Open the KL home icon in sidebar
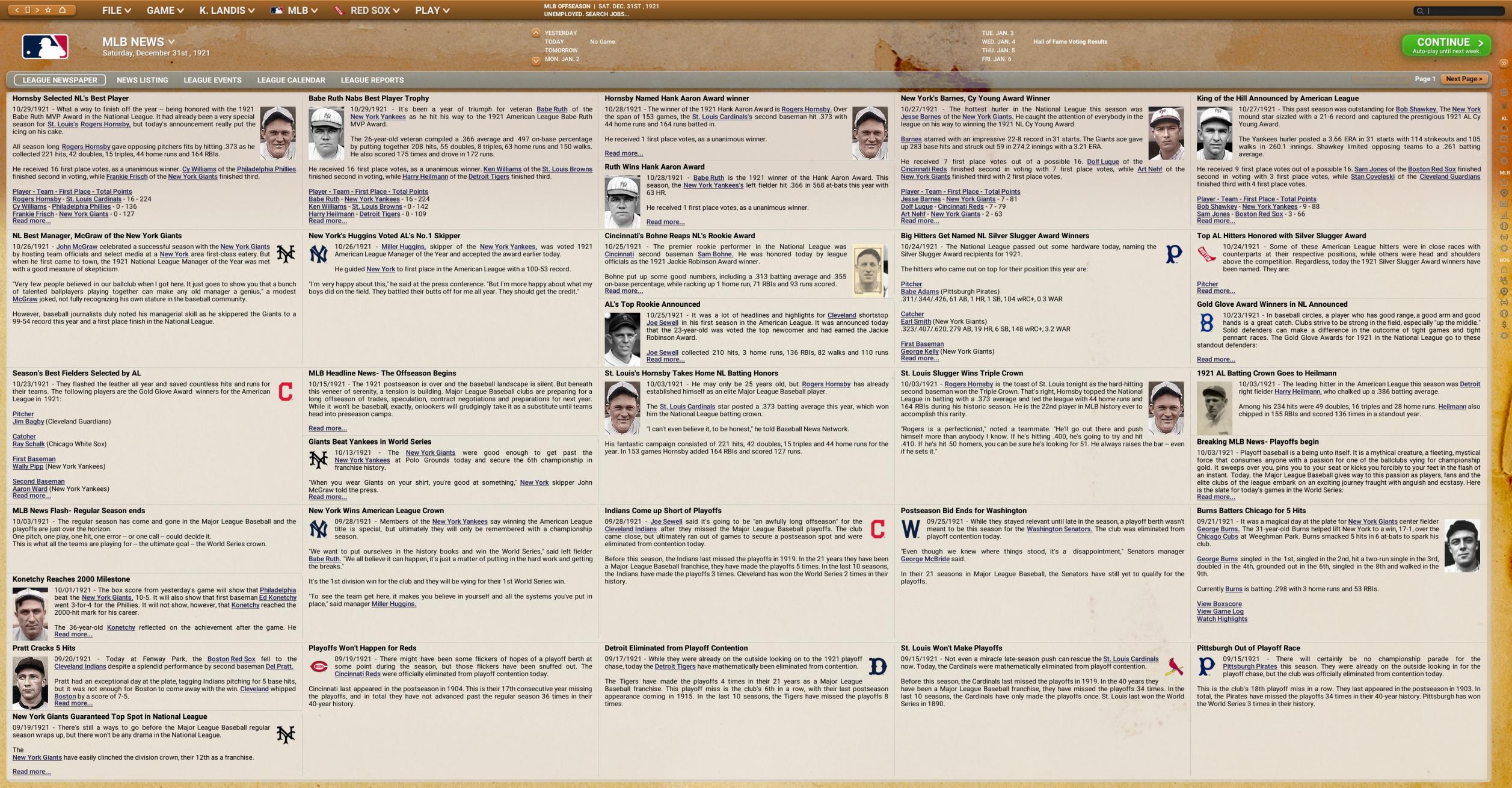 pos(1504,128)
